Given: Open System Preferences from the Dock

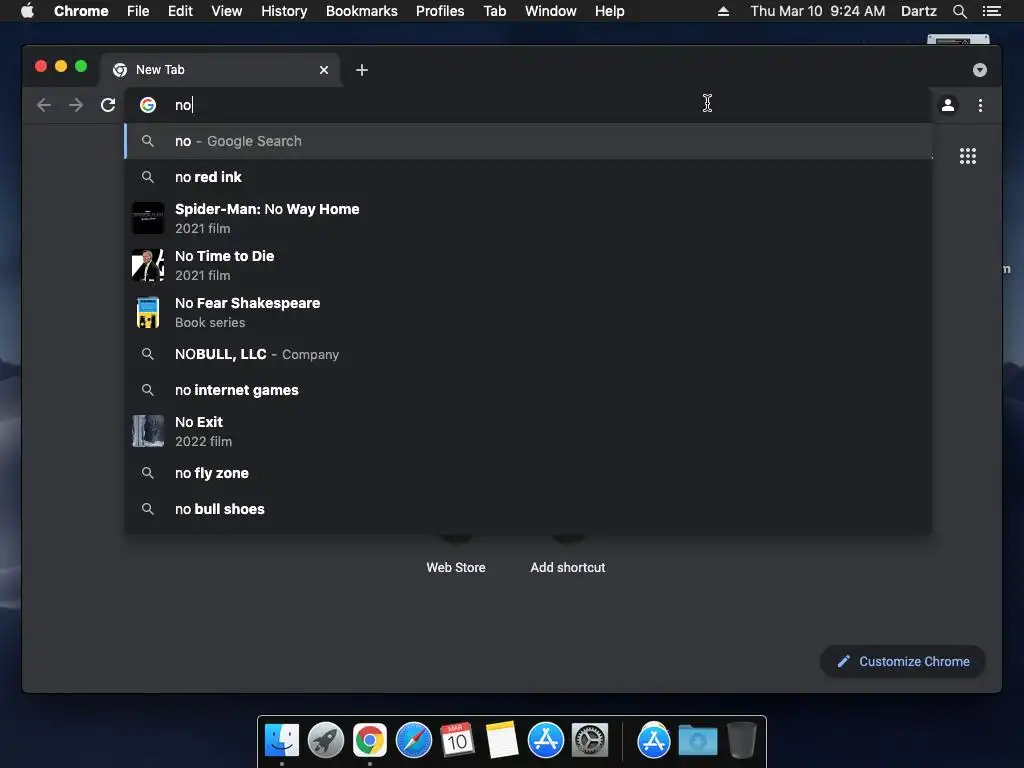Looking at the screenshot, I should 590,741.
